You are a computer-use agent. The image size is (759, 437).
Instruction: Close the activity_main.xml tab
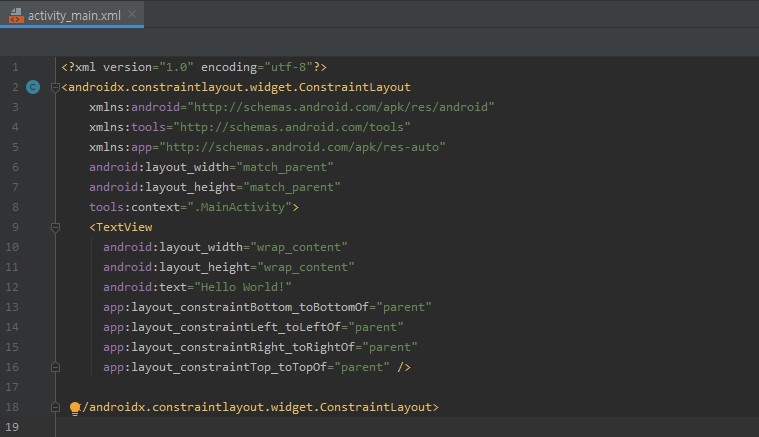tap(134, 15)
